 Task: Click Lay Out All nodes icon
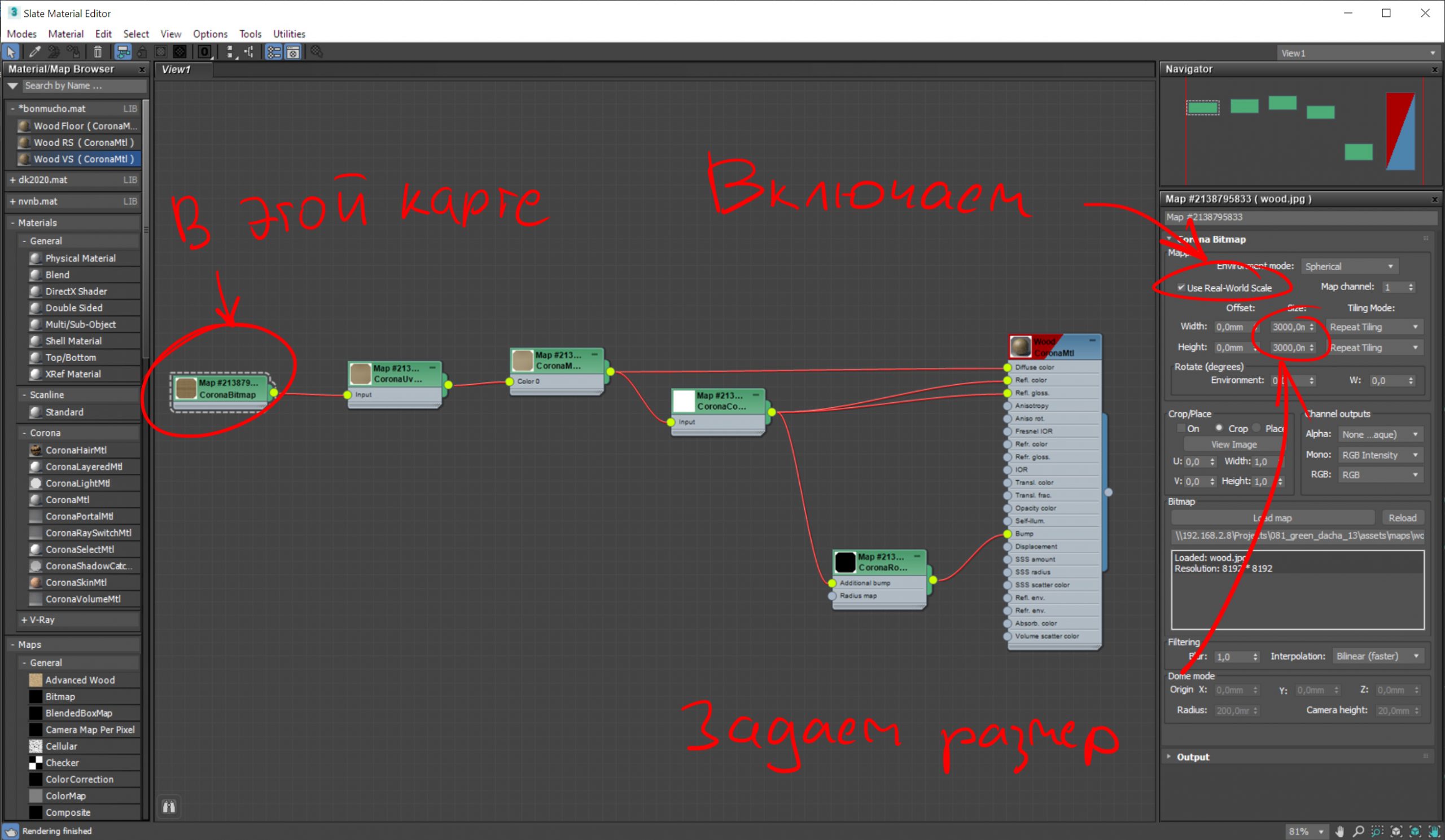pyautogui.click(x=230, y=52)
